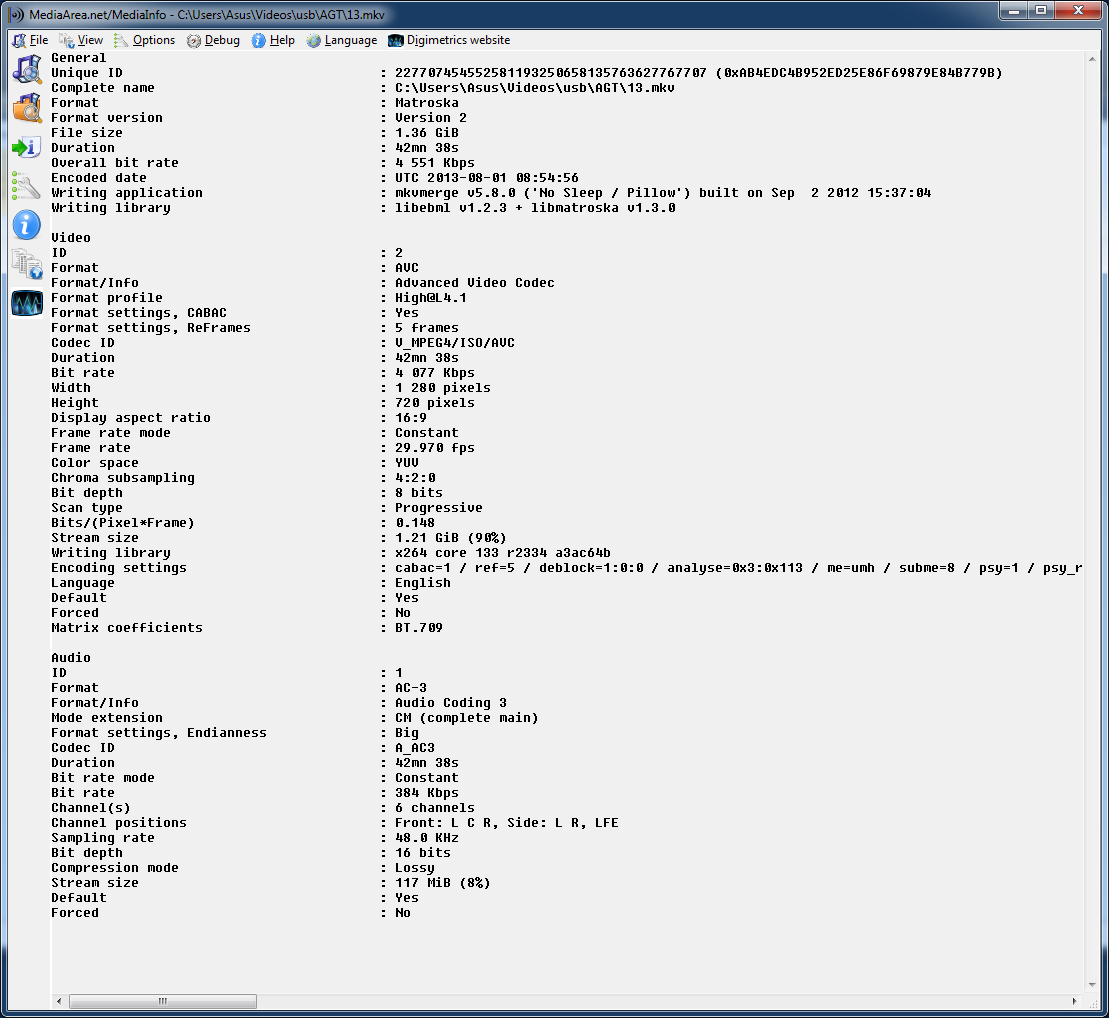Click the Encoding settings cabac=1 value line
Viewport: 1109px width, 1018px height.
pos(738,568)
